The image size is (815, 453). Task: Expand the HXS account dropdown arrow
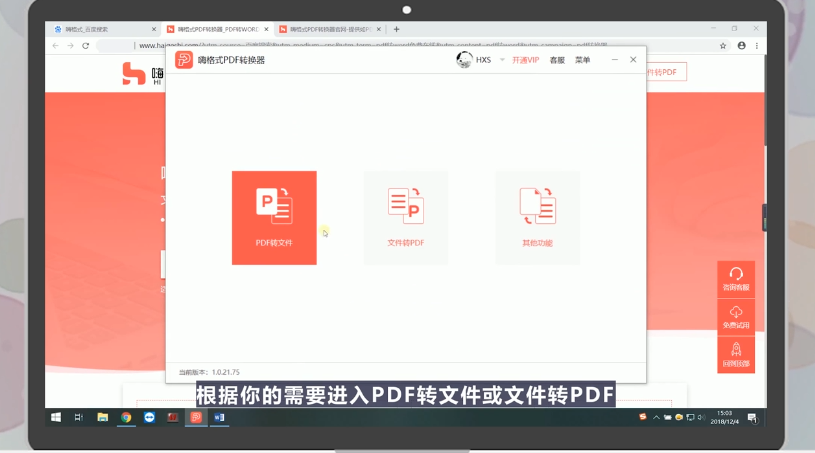(x=502, y=60)
